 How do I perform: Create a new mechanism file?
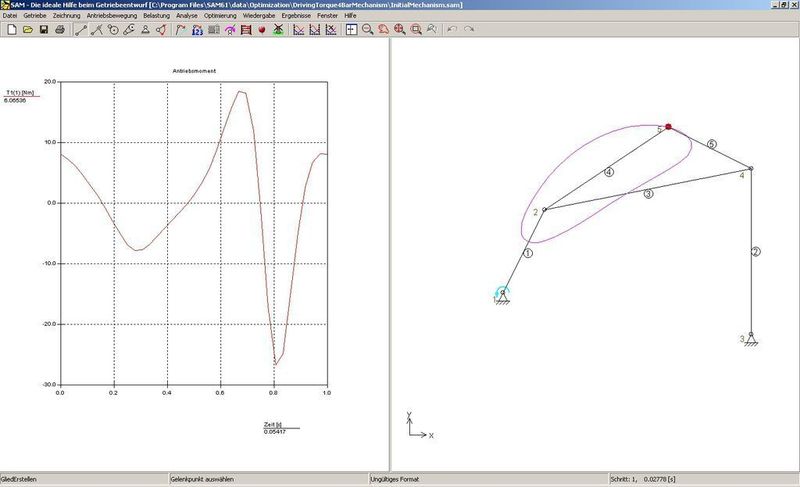11,30
